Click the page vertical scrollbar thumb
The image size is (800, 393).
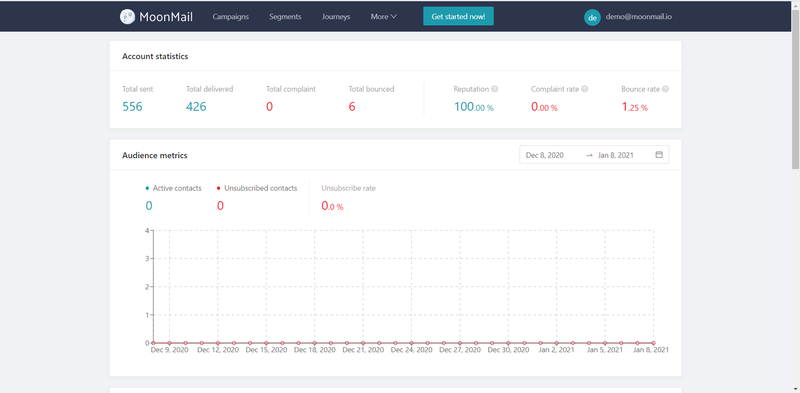(x=795, y=89)
